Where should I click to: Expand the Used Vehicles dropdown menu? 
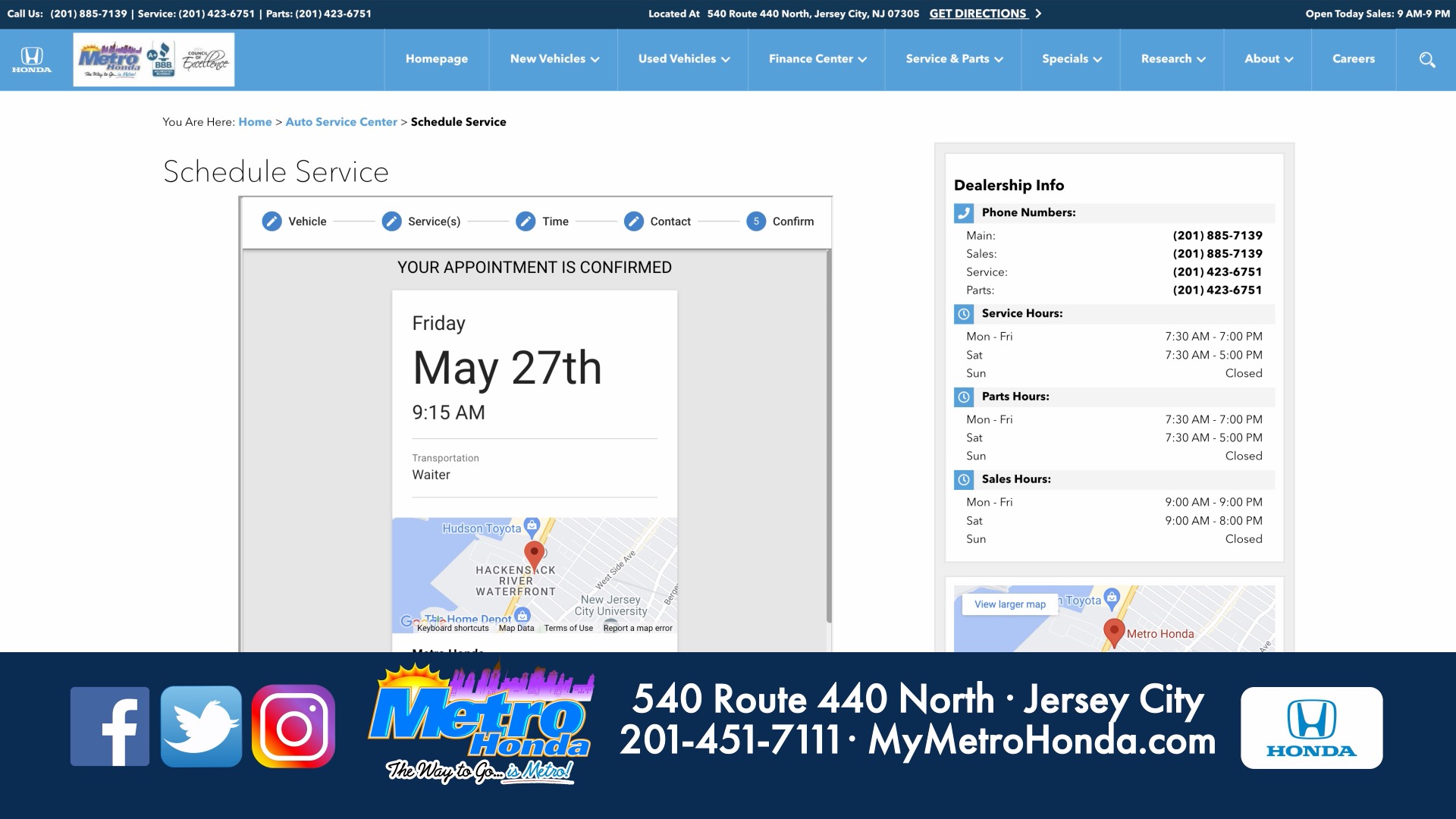683,59
